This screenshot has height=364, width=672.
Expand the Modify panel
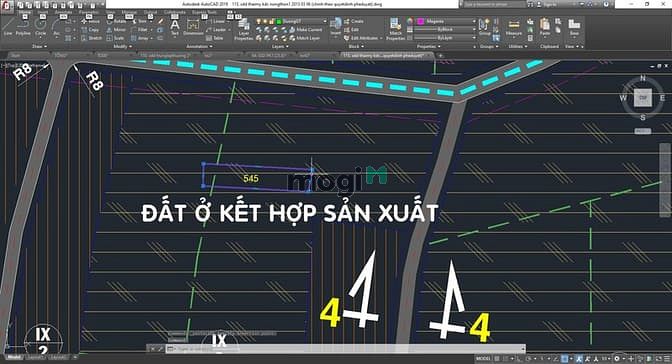tap(123, 46)
